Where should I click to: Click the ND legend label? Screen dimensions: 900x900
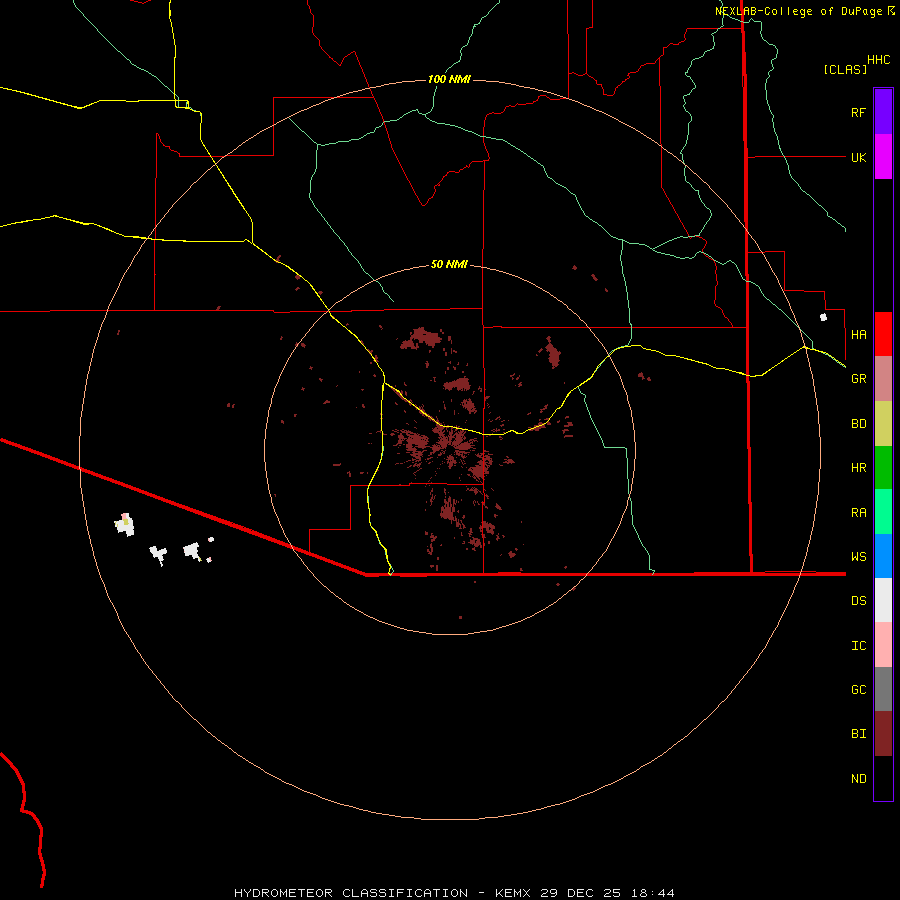click(x=858, y=778)
